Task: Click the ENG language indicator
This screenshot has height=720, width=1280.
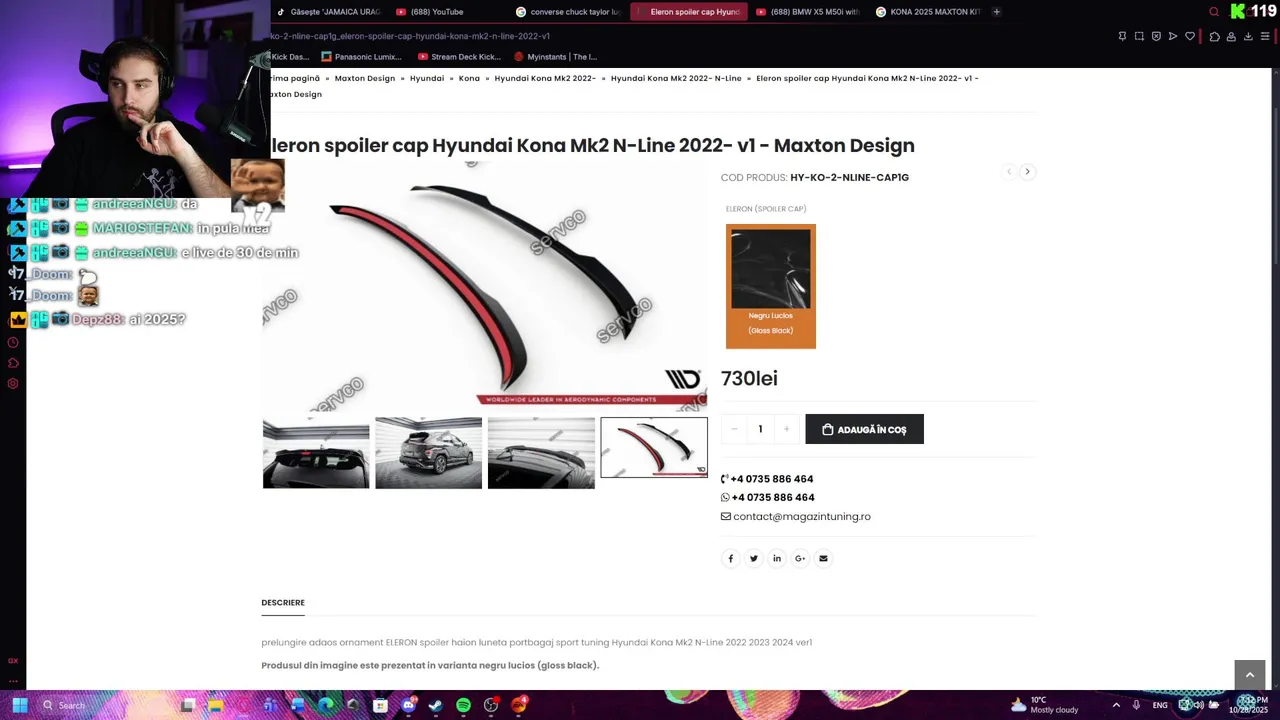Action: pos(1160,705)
